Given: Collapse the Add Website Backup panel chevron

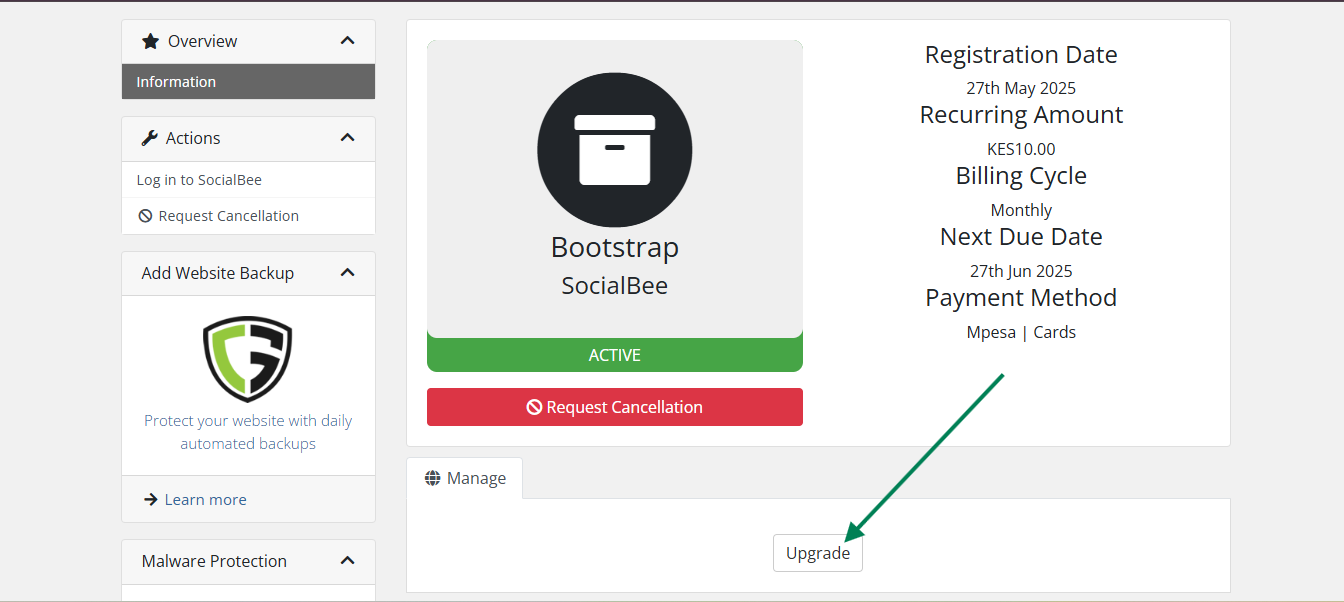Looking at the screenshot, I should pos(347,273).
